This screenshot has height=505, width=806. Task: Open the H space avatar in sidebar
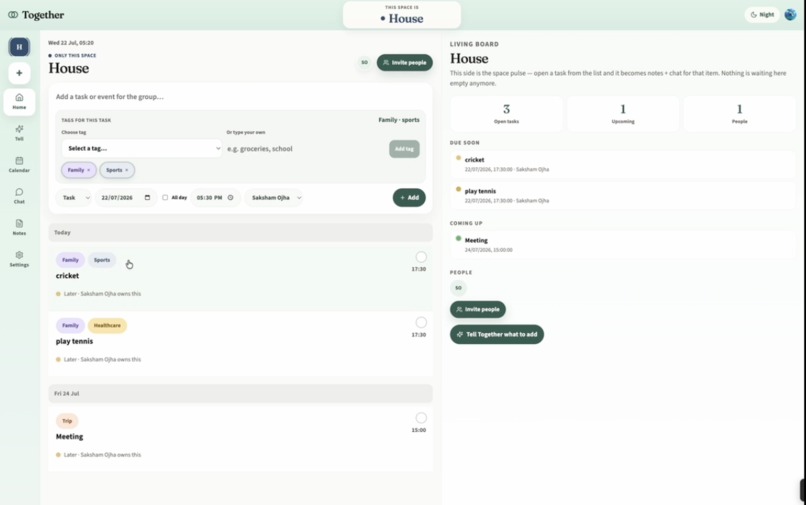[x=19, y=47]
